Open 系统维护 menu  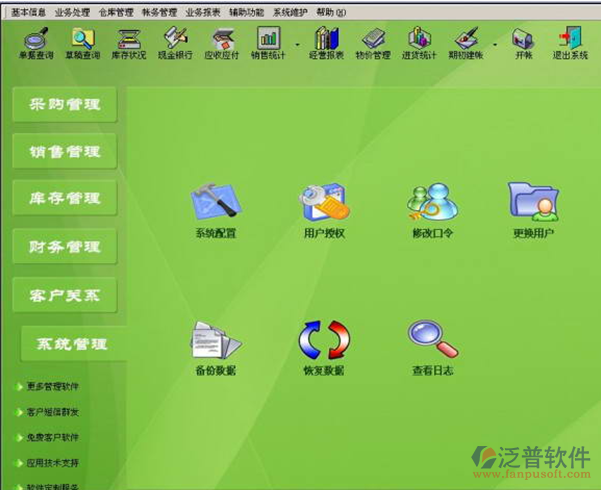(290, 13)
